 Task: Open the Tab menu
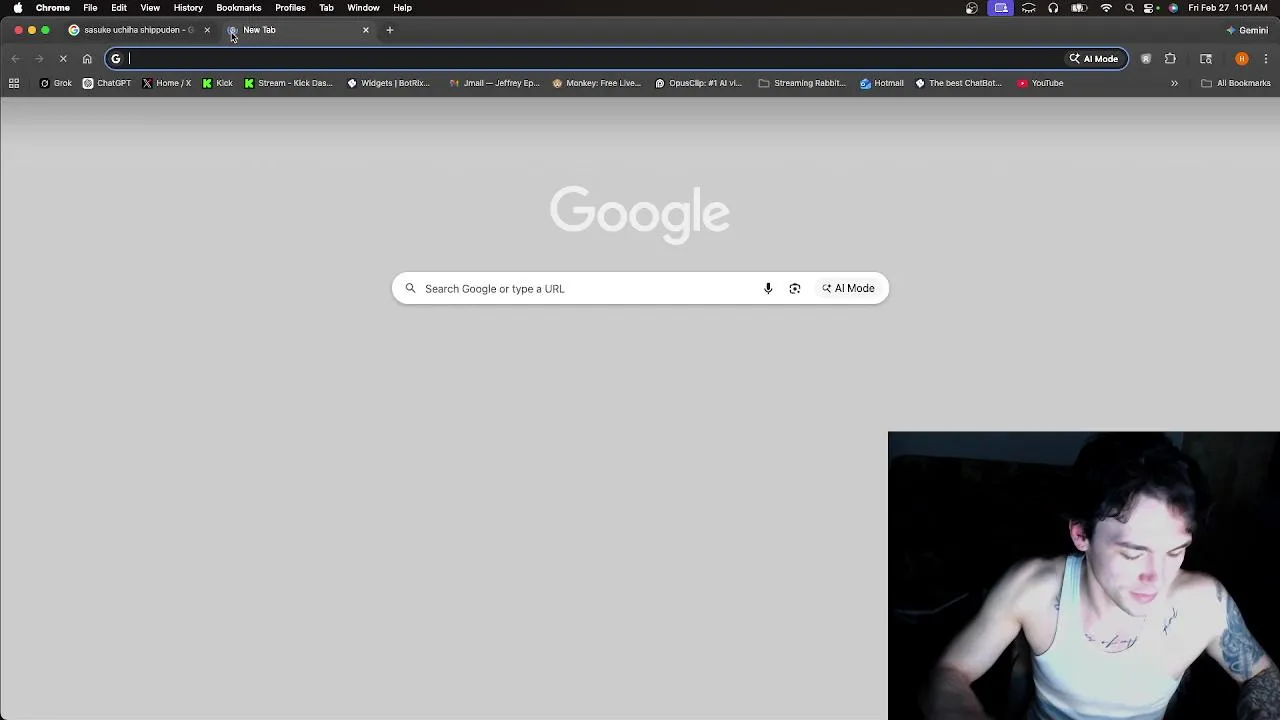point(326,8)
